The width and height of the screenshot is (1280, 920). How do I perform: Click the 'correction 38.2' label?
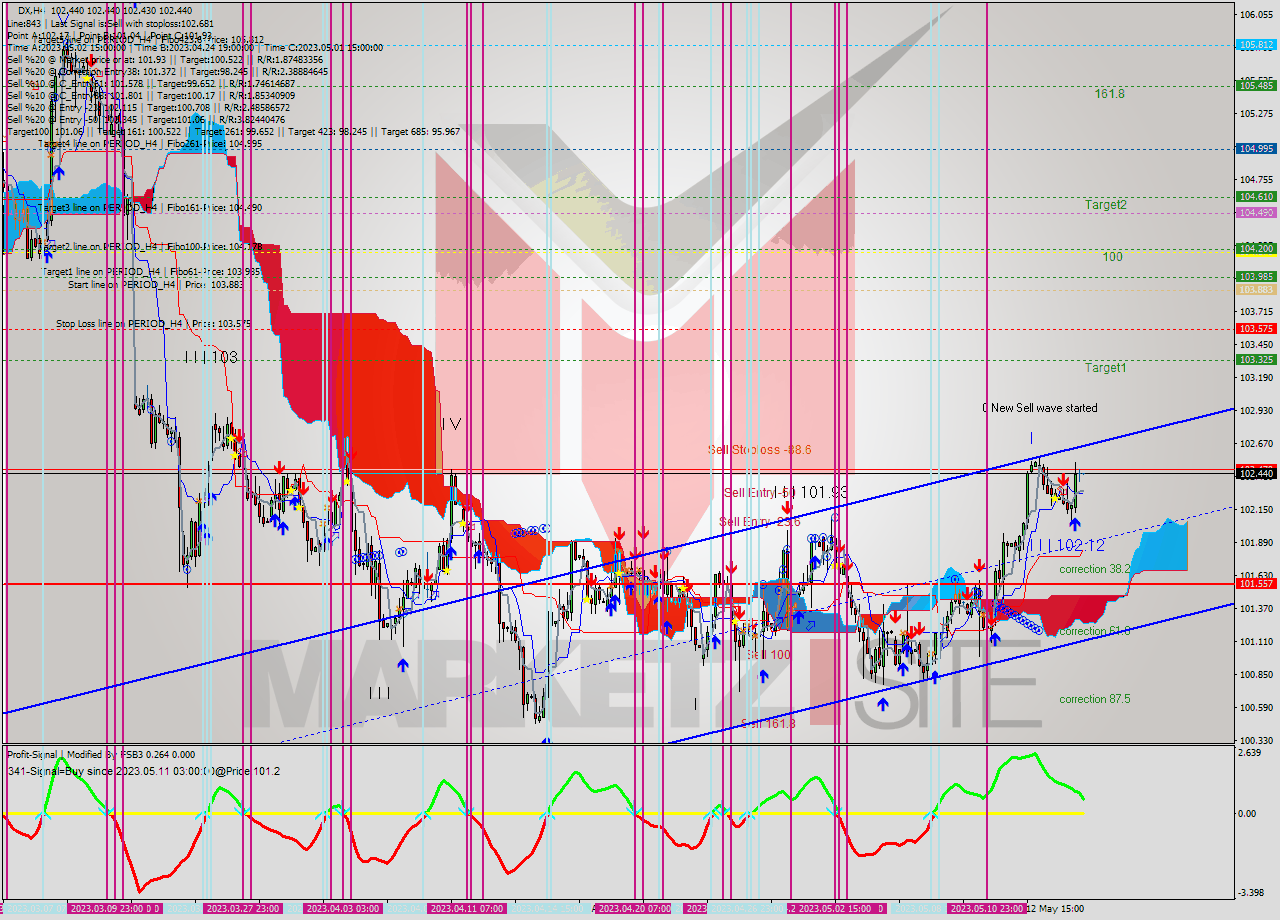pos(1095,568)
